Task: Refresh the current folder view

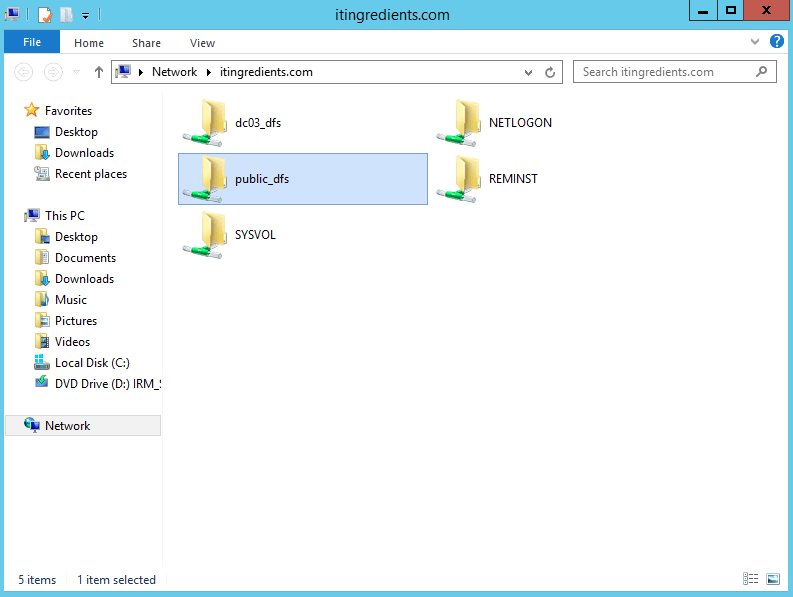Action: [550, 72]
